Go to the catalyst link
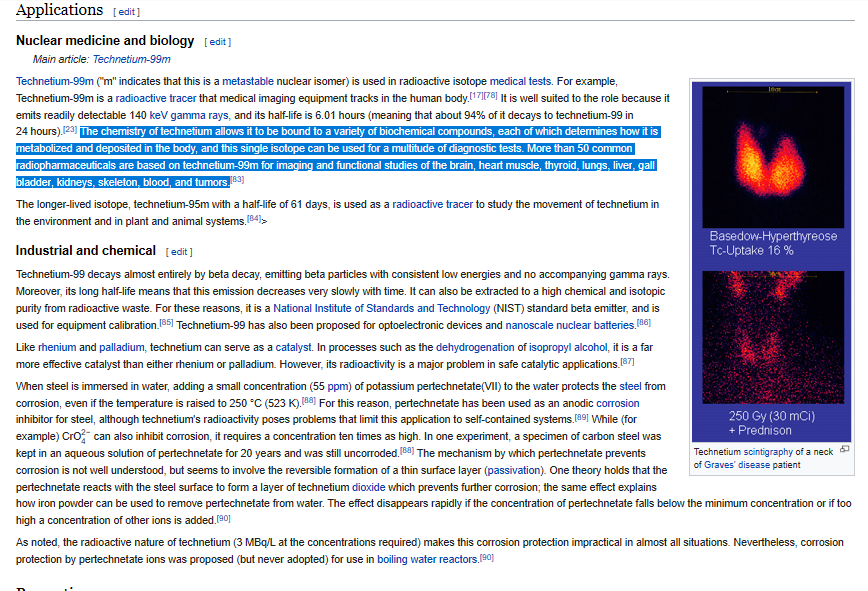868x591 pixels. coord(293,348)
